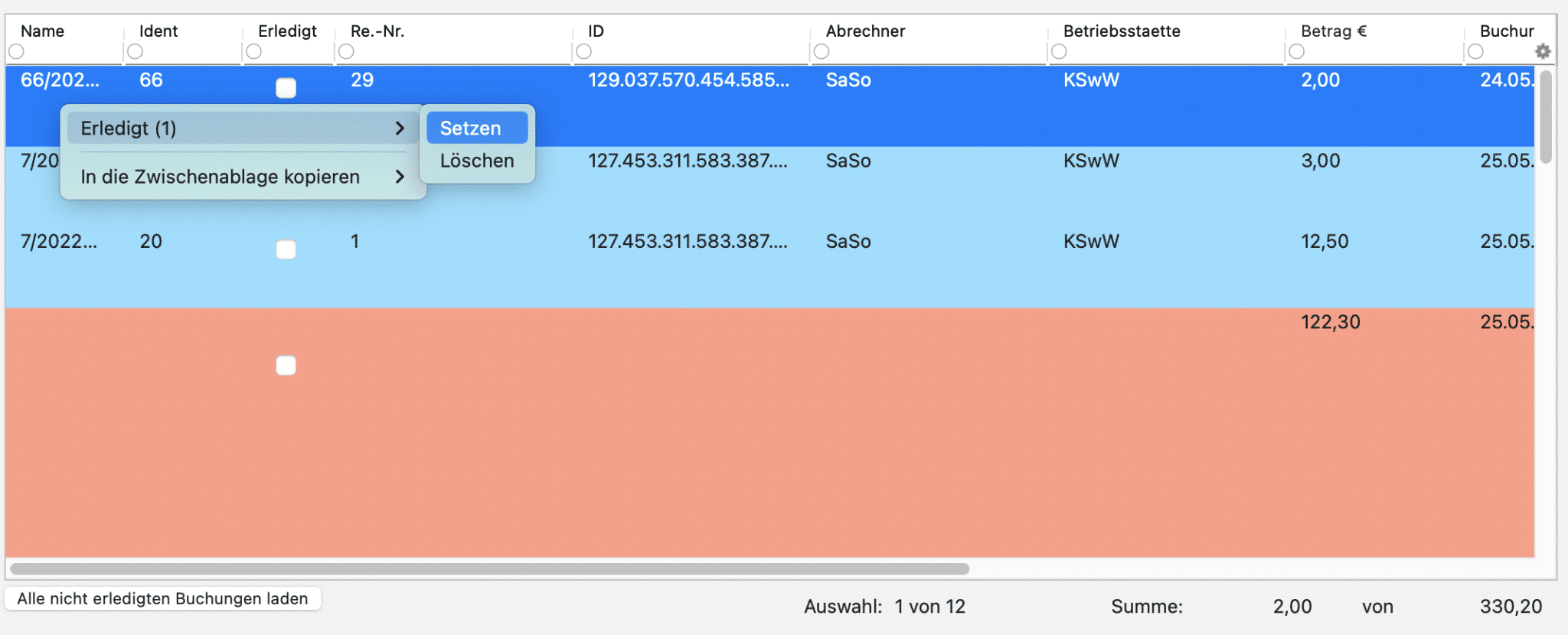Image resolution: width=1568 pixels, height=635 pixels.
Task: Click the vertical scrollbar thumb
Action: 1546,116
